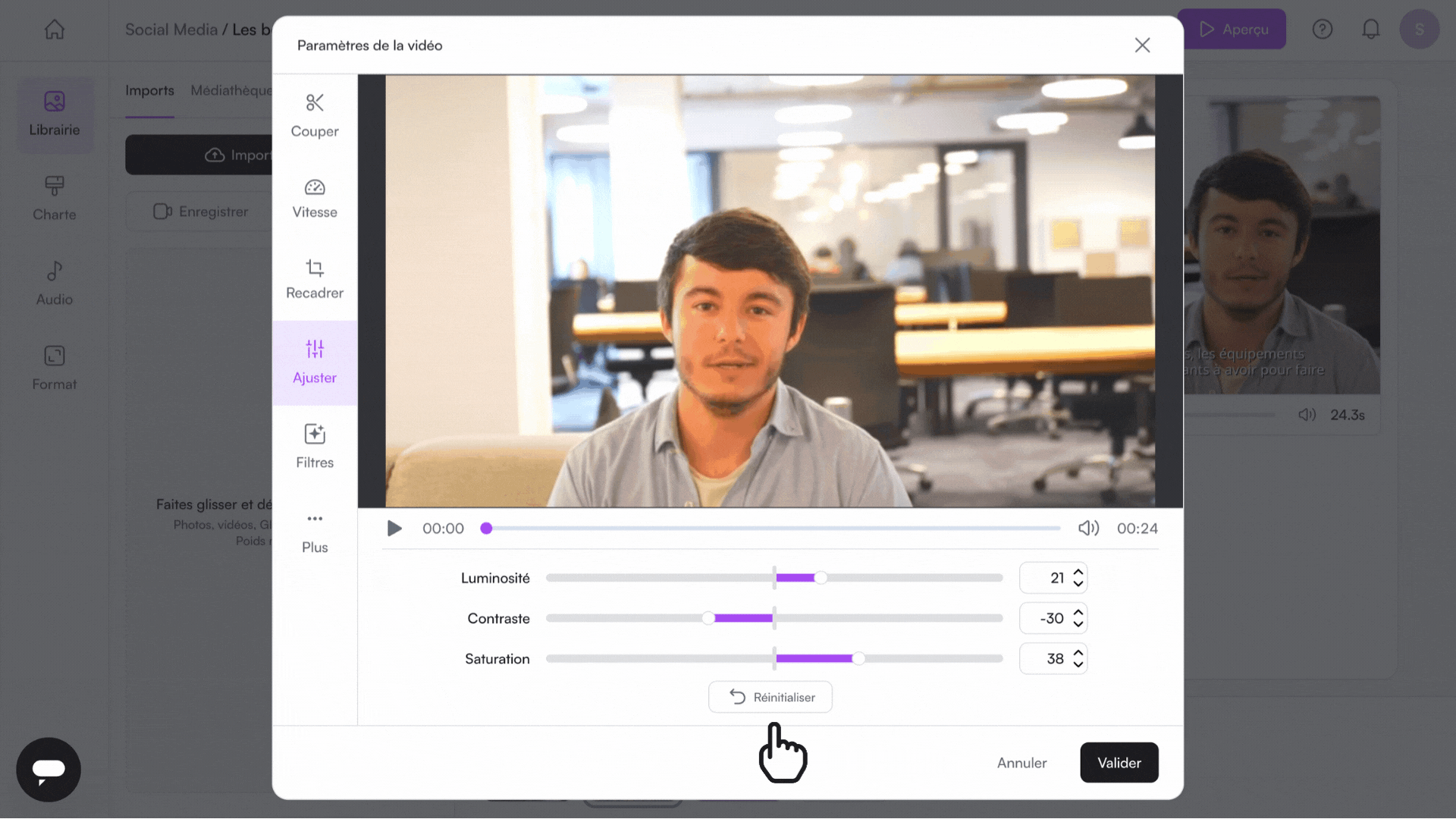Screen dimensions: 1456x819
Task: Close the Paramètres de la vidéo dialog
Action: pos(1142,45)
